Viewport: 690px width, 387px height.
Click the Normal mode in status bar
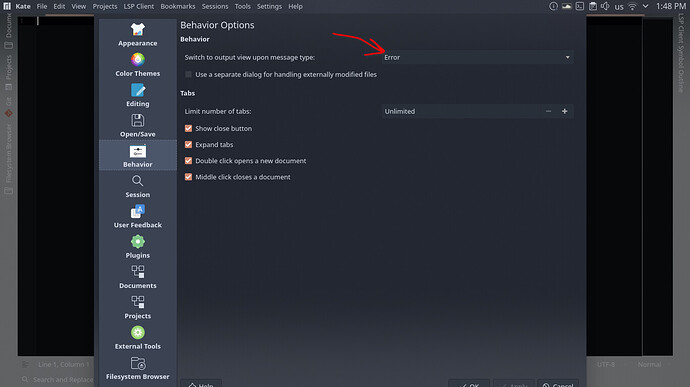(x=650, y=365)
